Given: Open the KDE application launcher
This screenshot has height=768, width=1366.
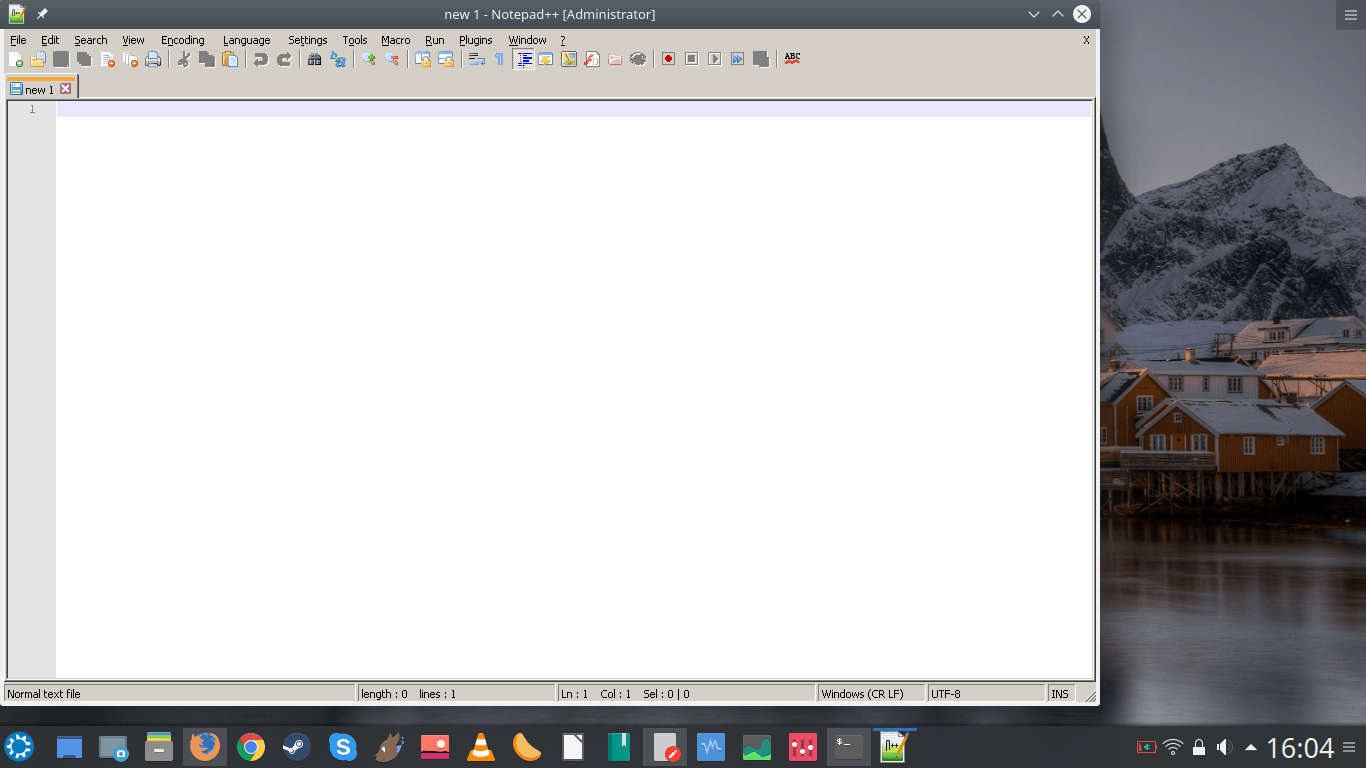Looking at the screenshot, I should click(19, 747).
